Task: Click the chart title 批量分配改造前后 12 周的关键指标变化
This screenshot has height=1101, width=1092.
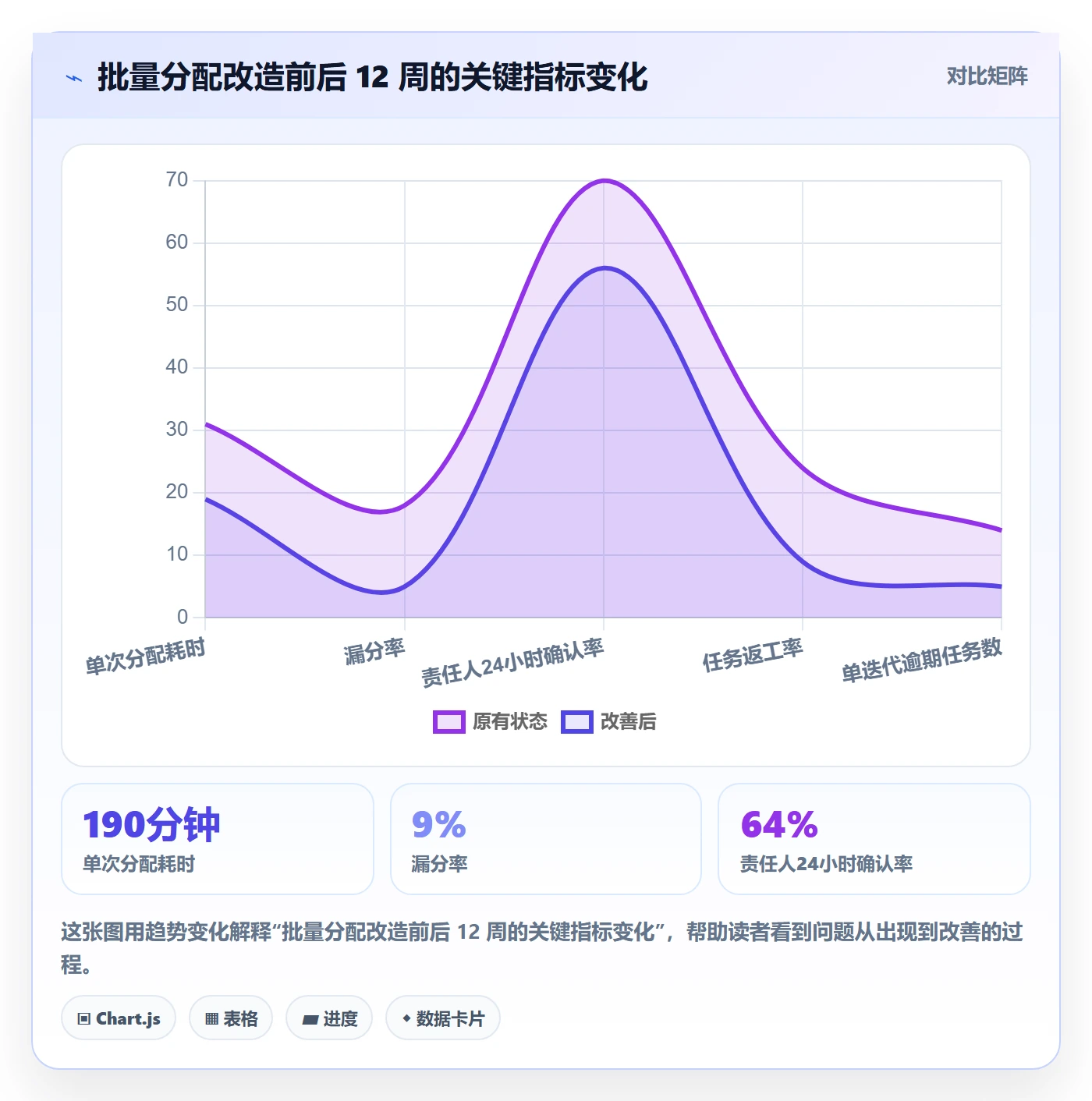Action: [372, 77]
